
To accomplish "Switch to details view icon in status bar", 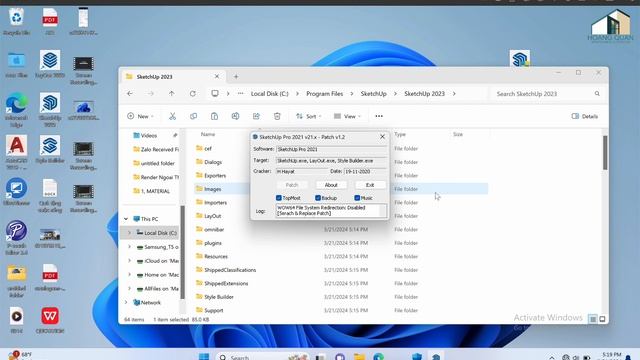I will pos(593,319).
